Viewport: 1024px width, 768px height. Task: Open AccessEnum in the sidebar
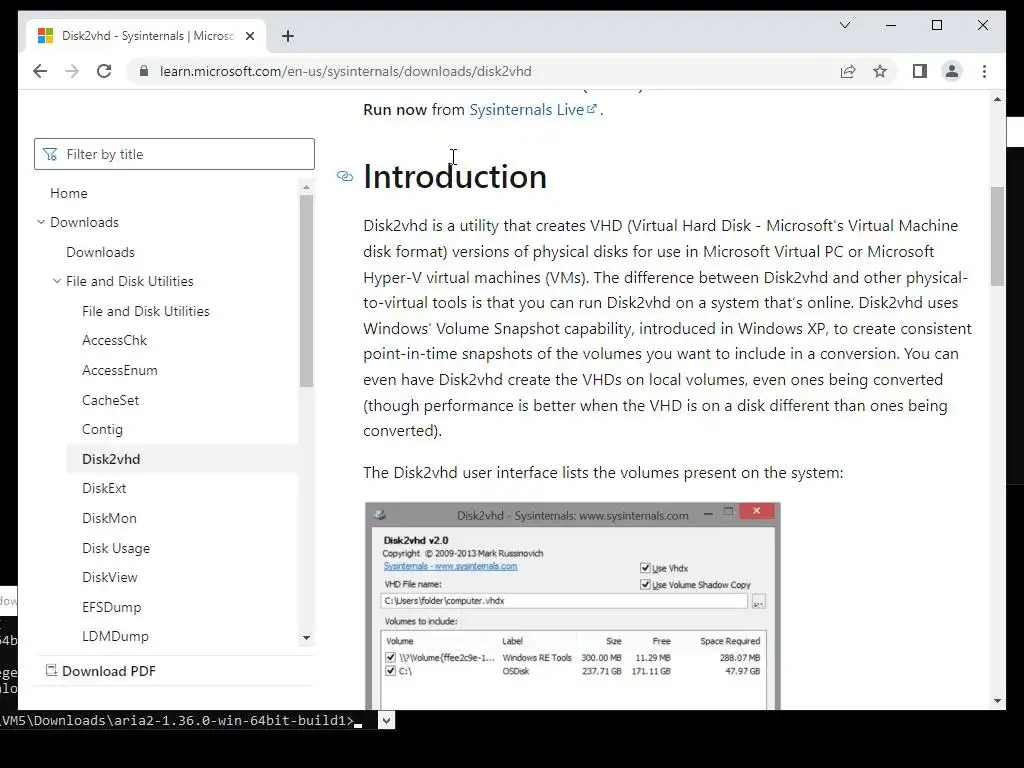click(x=120, y=370)
